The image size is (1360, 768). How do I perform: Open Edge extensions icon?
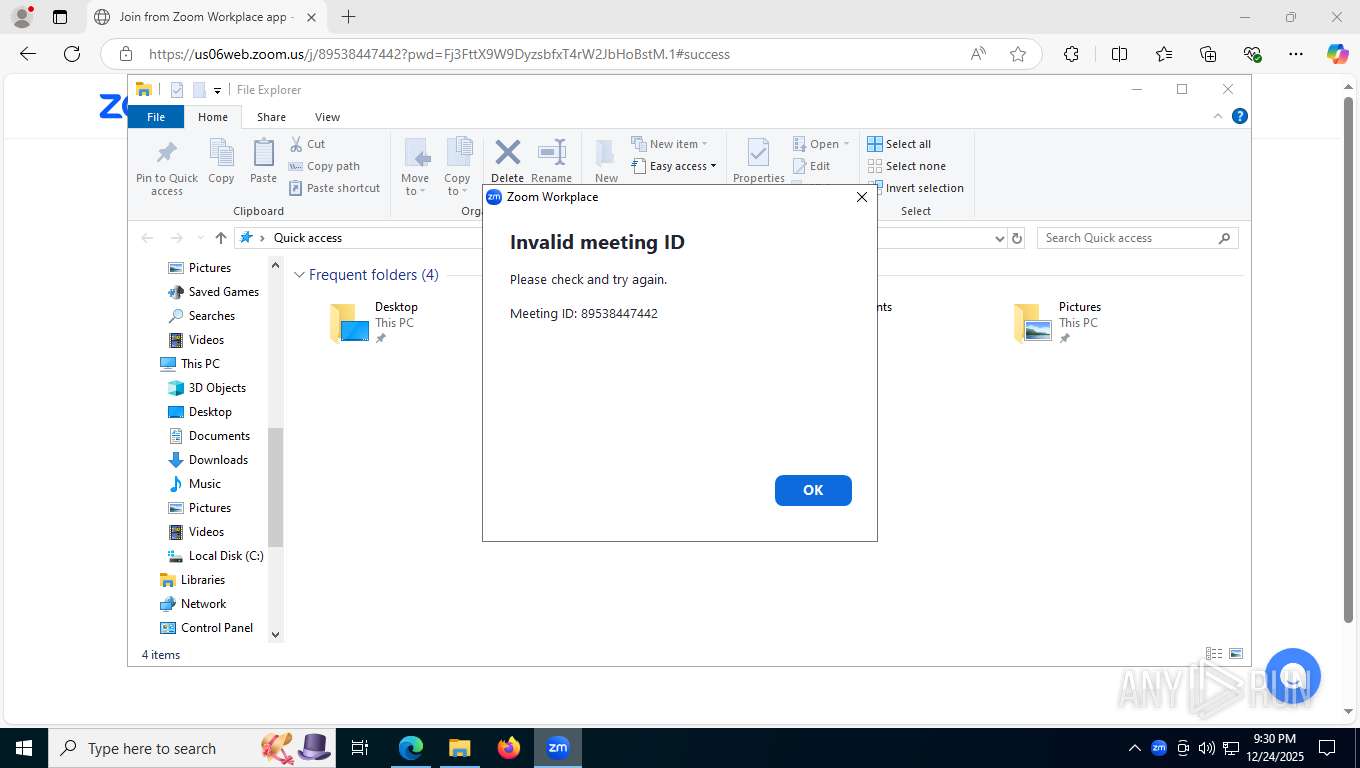[1071, 54]
